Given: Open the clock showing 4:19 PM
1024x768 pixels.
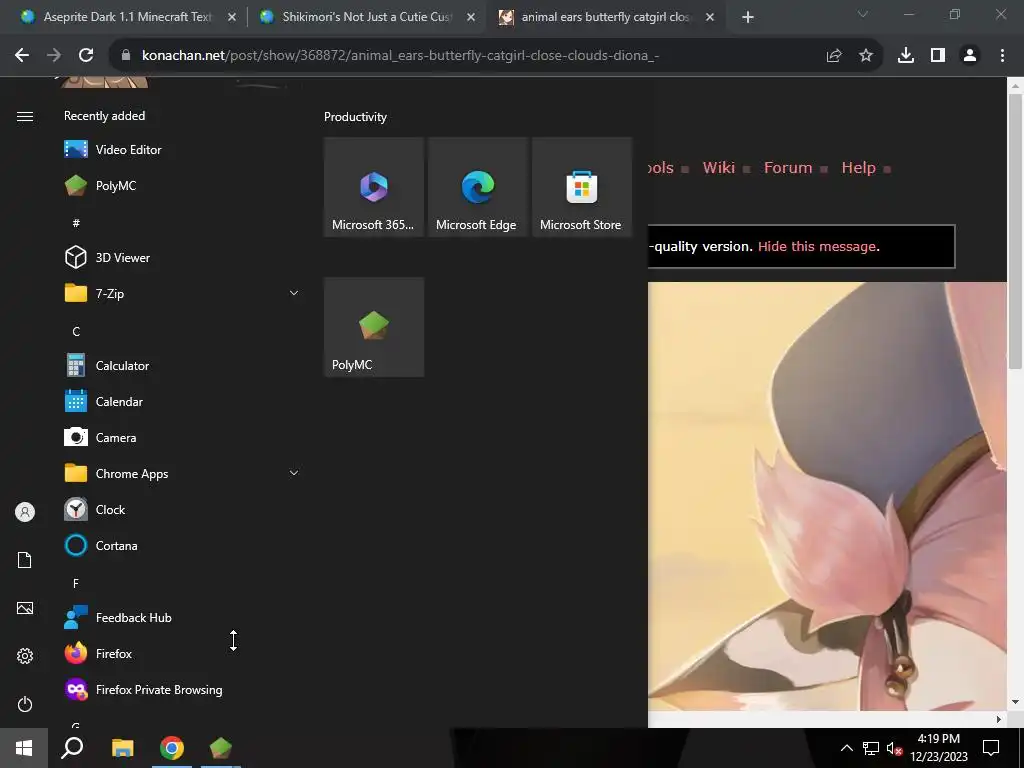Looking at the screenshot, I should point(938,748).
